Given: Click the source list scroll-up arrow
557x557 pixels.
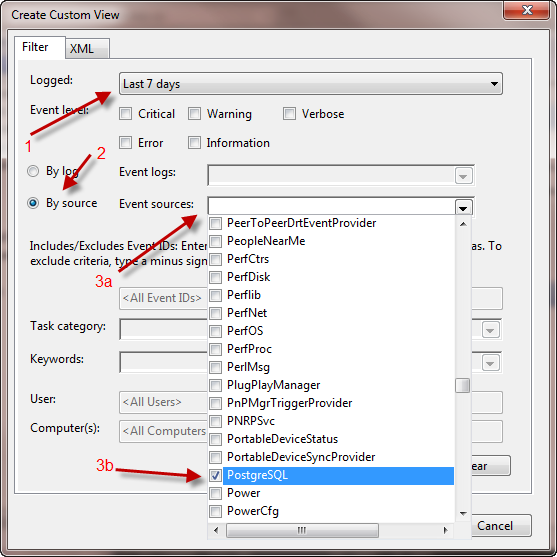Looking at the screenshot, I should tap(463, 224).
